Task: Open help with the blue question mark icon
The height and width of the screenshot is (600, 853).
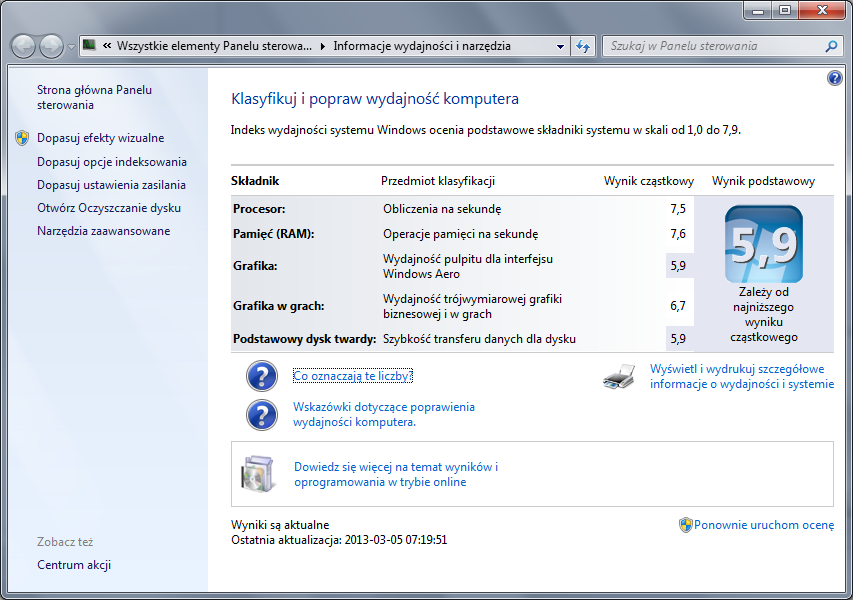Action: pyautogui.click(x=835, y=78)
